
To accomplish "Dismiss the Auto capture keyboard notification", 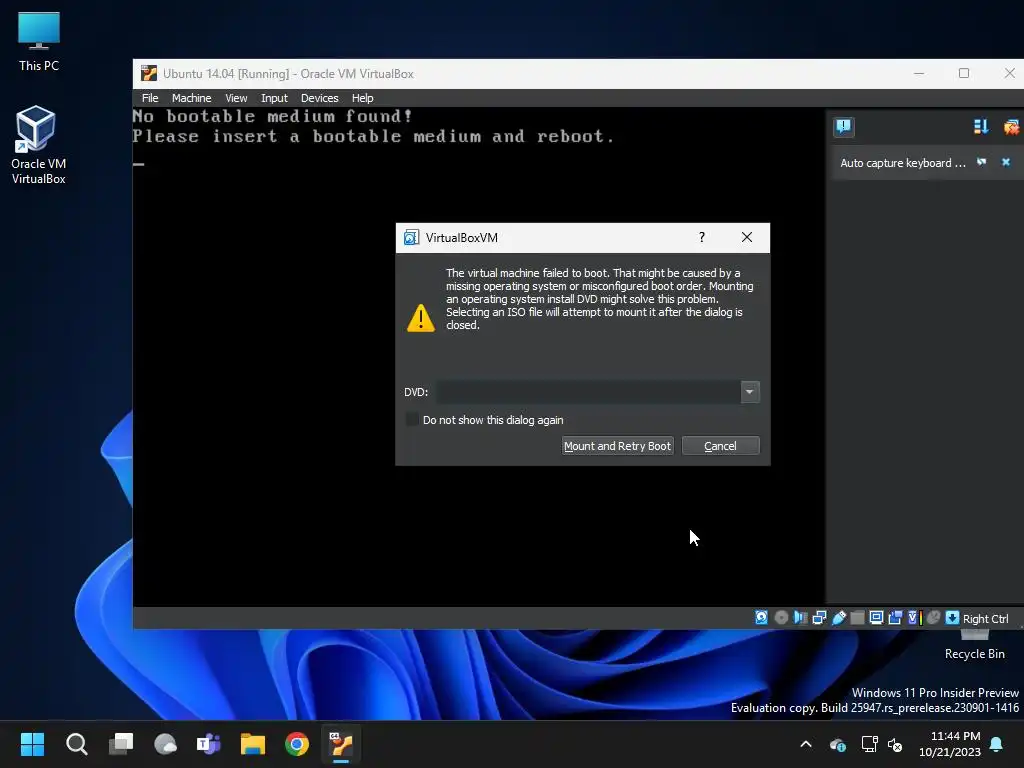I will [1006, 162].
